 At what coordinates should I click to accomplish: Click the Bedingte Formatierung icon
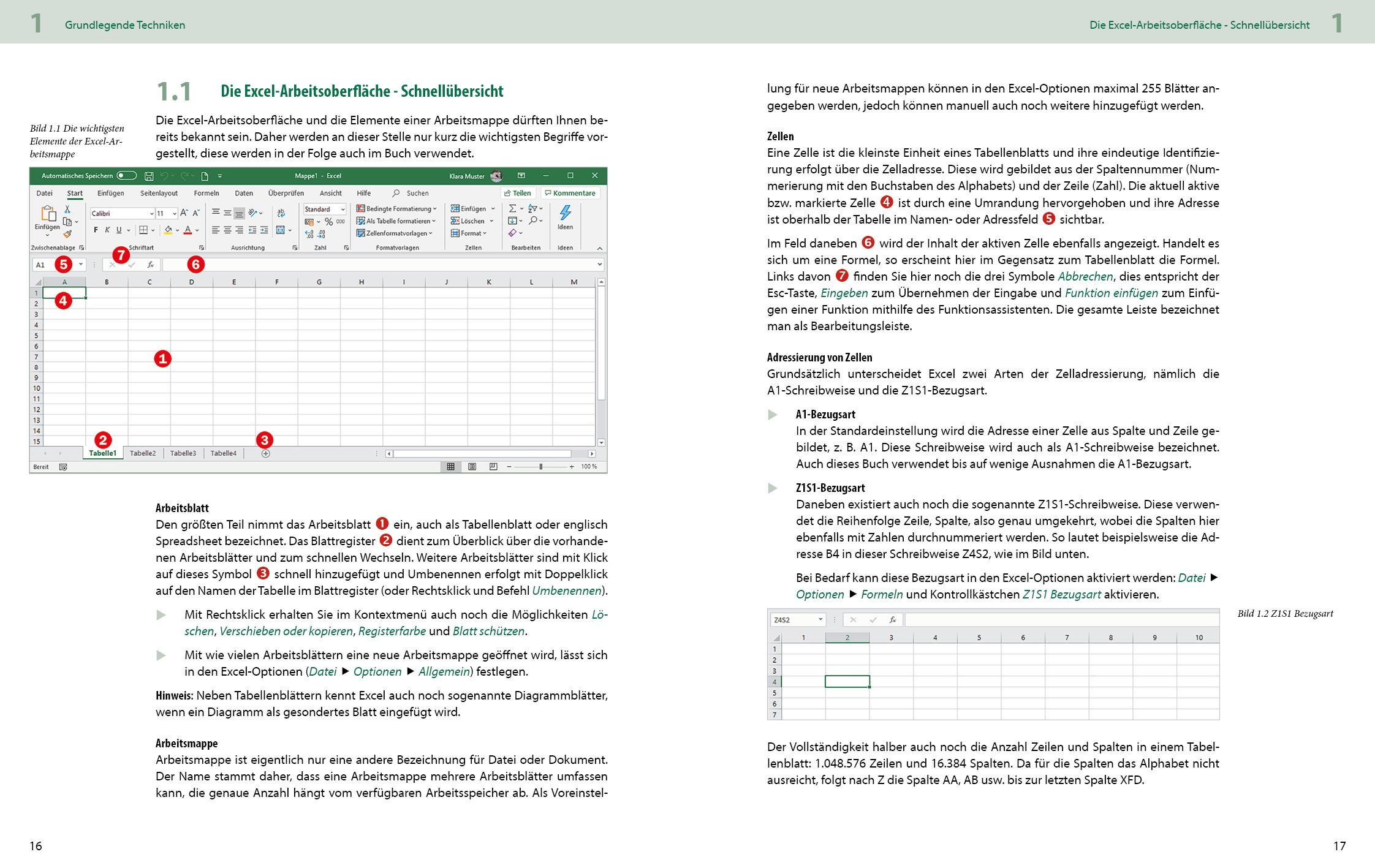[362, 207]
